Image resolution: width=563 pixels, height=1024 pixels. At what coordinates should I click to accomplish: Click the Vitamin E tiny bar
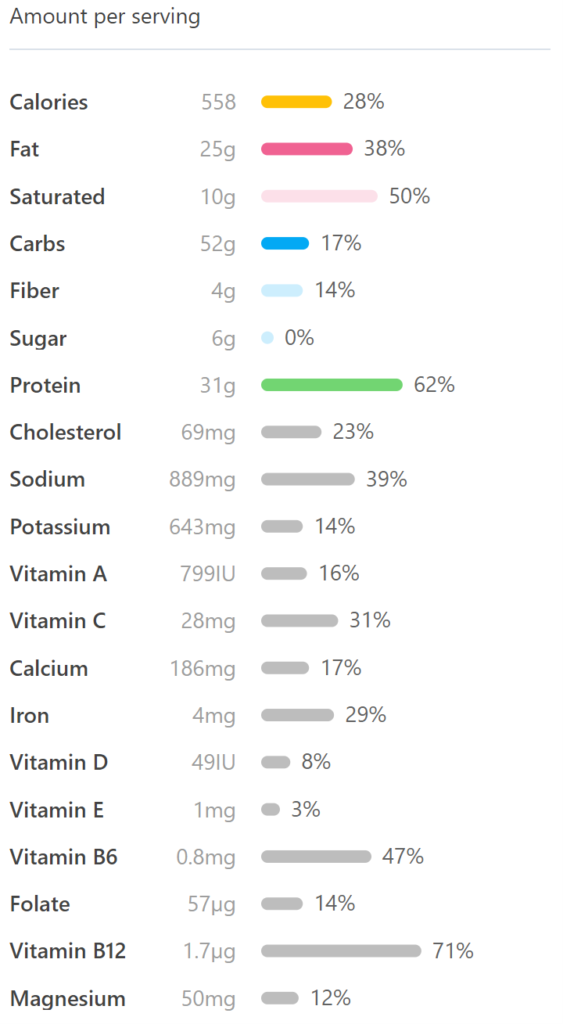click(270, 810)
